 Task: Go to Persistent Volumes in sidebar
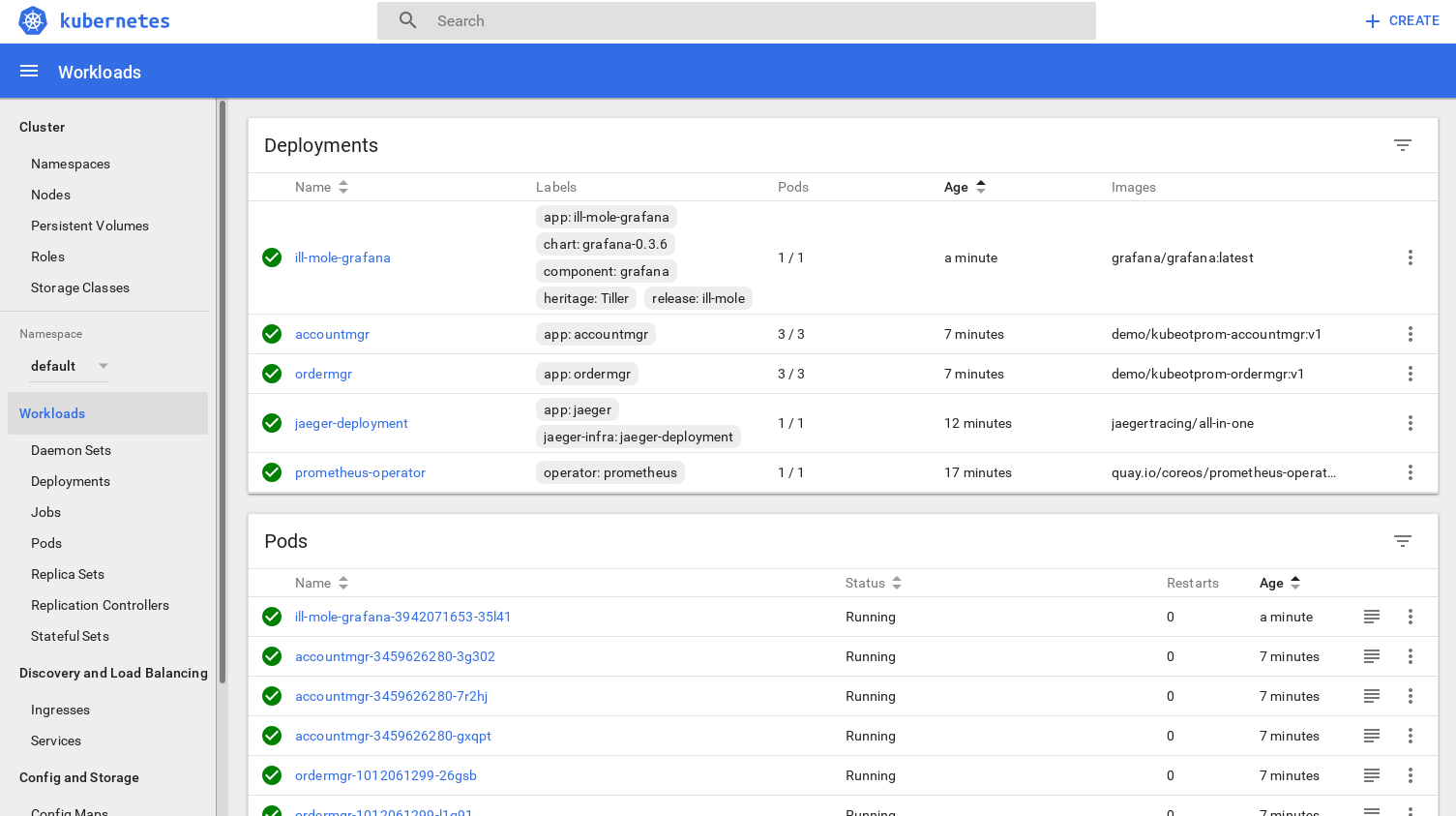pyautogui.click(x=90, y=226)
